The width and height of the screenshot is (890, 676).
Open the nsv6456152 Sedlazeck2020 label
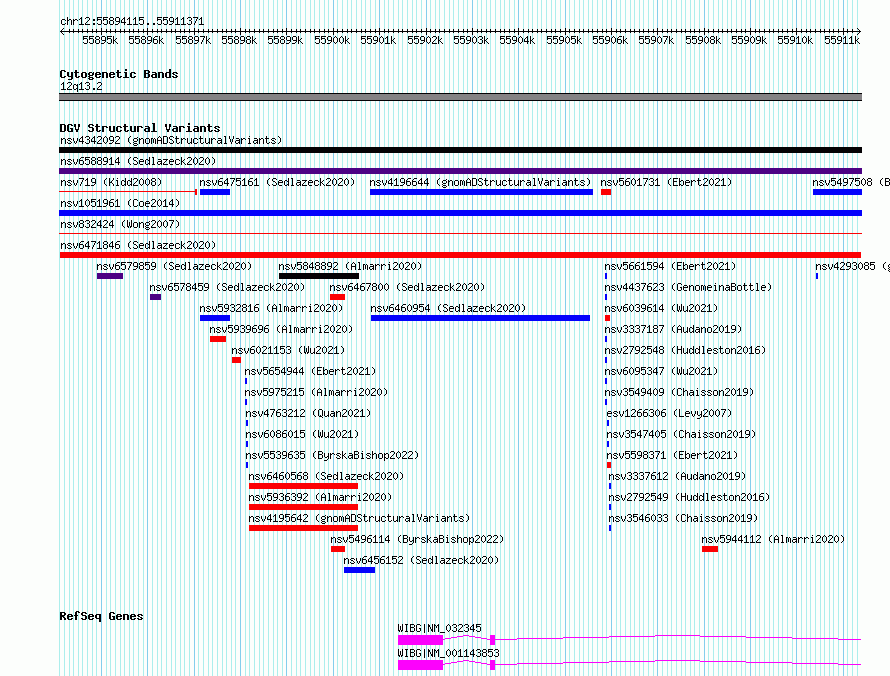(421, 560)
